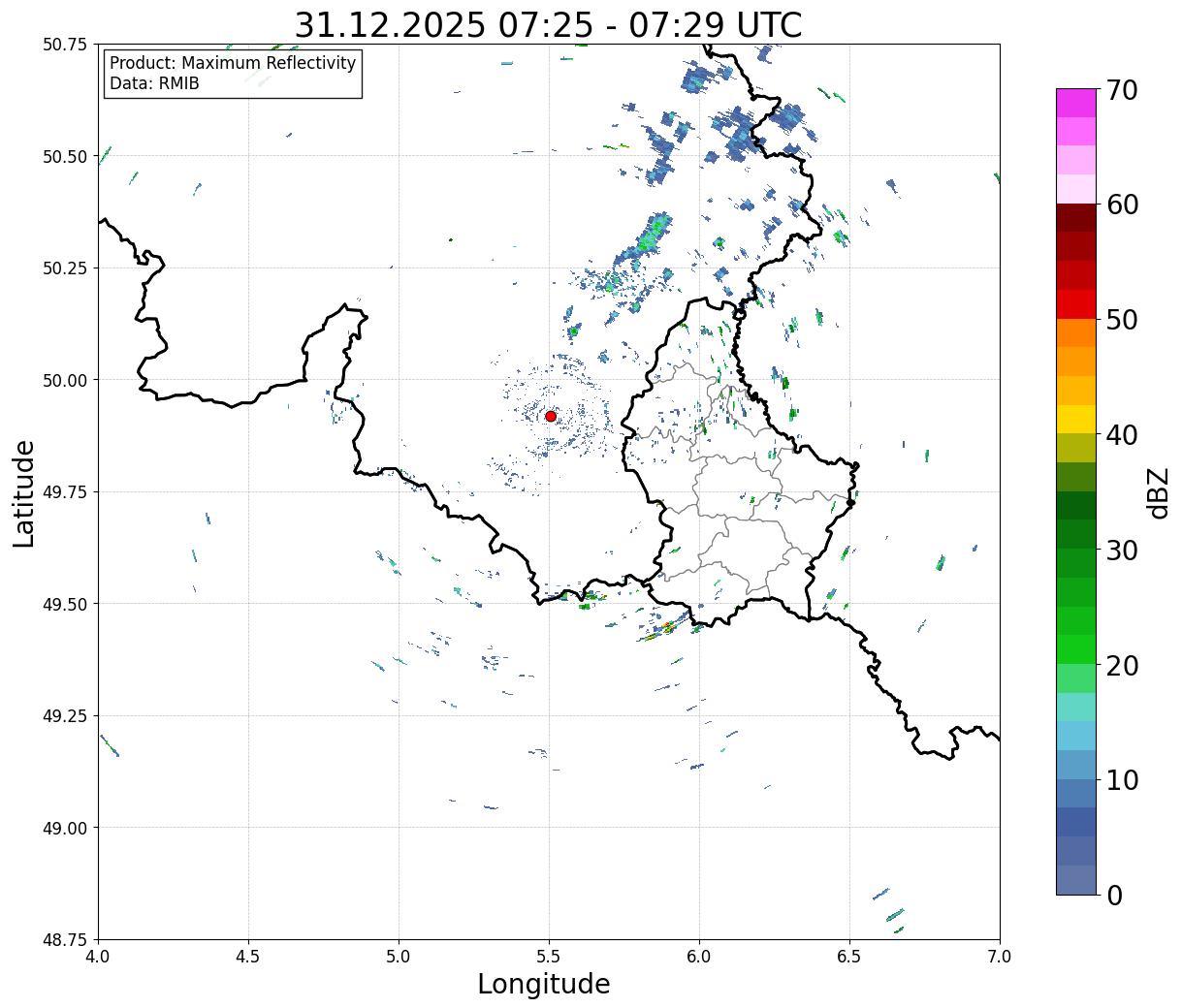
Task: Click the latitude tick label 49.25
Action: point(65,716)
